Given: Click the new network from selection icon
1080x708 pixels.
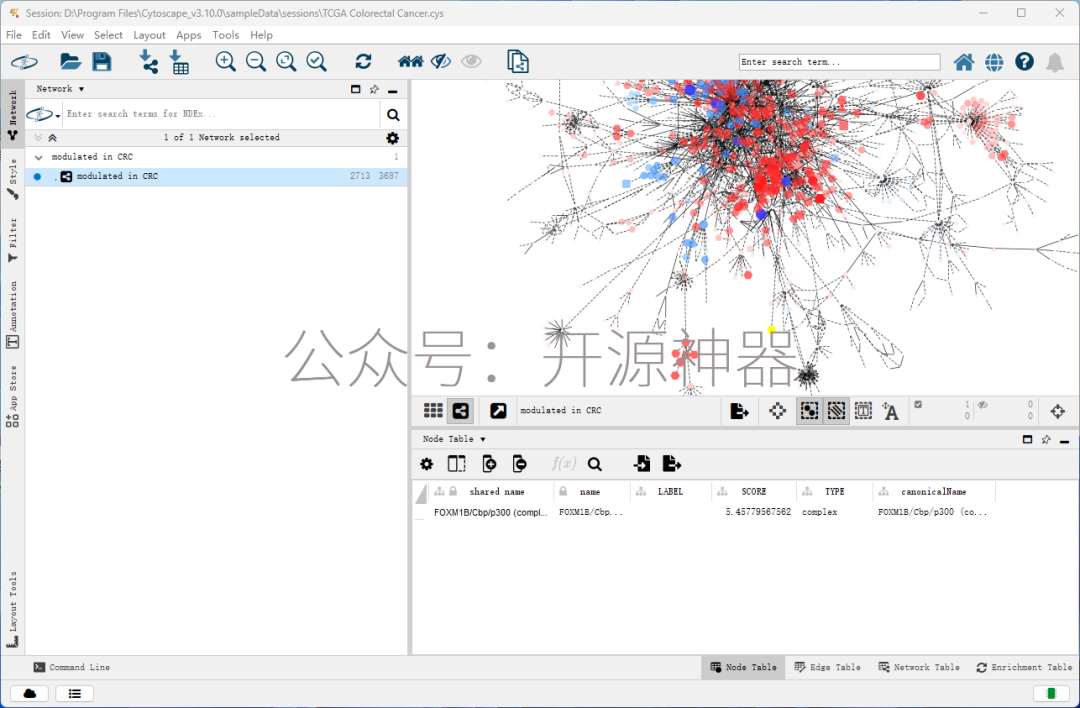Looking at the screenshot, I should [517, 62].
